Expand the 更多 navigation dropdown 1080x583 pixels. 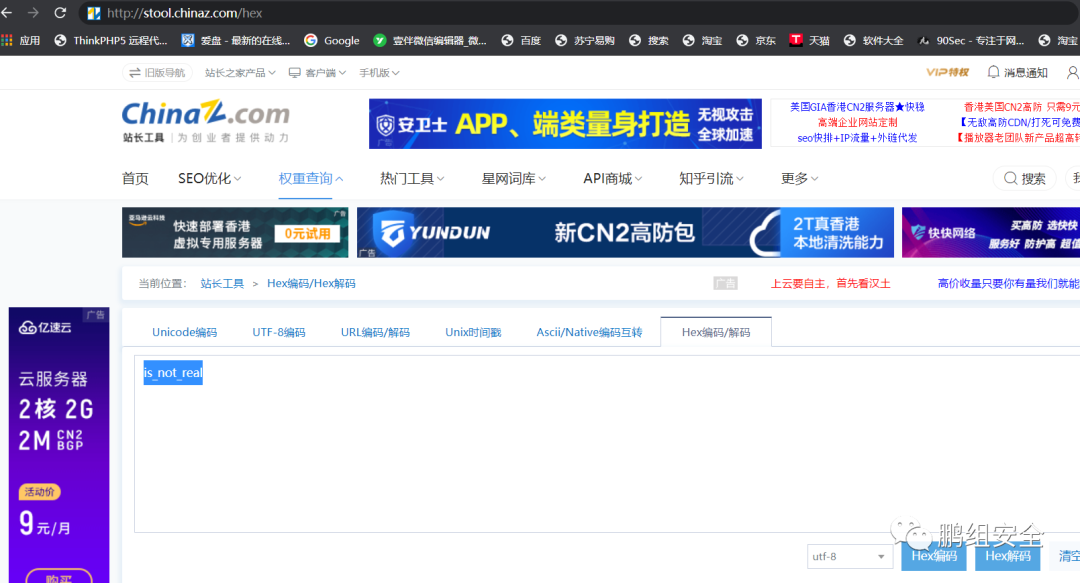pyautogui.click(x=798, y=177)
